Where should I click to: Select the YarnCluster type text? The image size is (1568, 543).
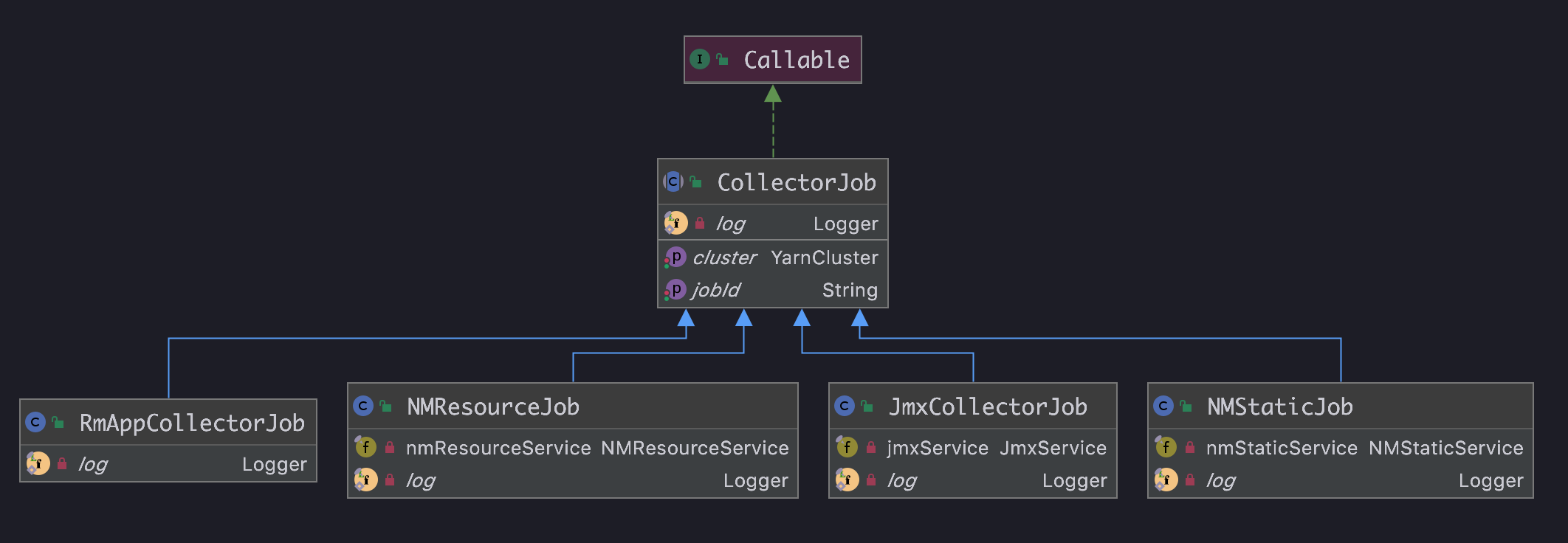click(825, 257)
